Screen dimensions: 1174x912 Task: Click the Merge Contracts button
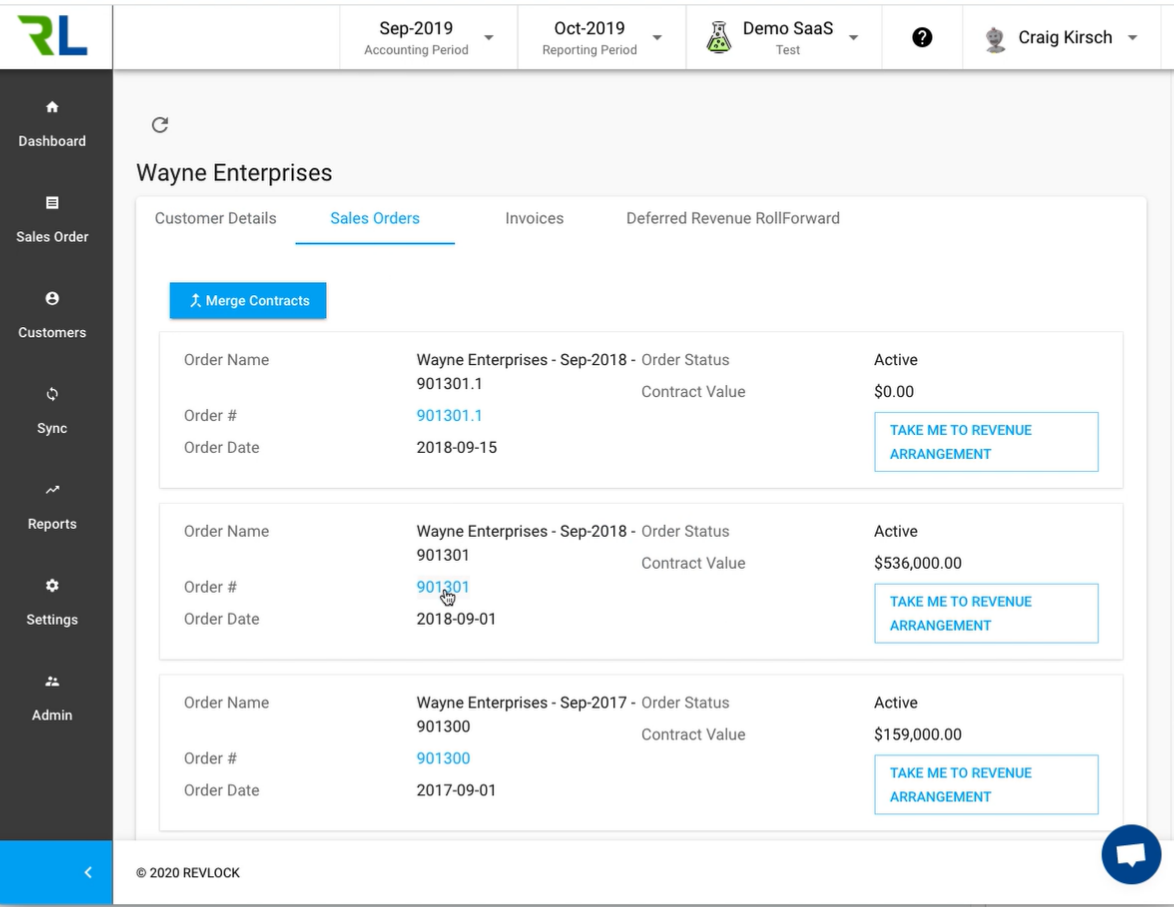click(247, 300)
